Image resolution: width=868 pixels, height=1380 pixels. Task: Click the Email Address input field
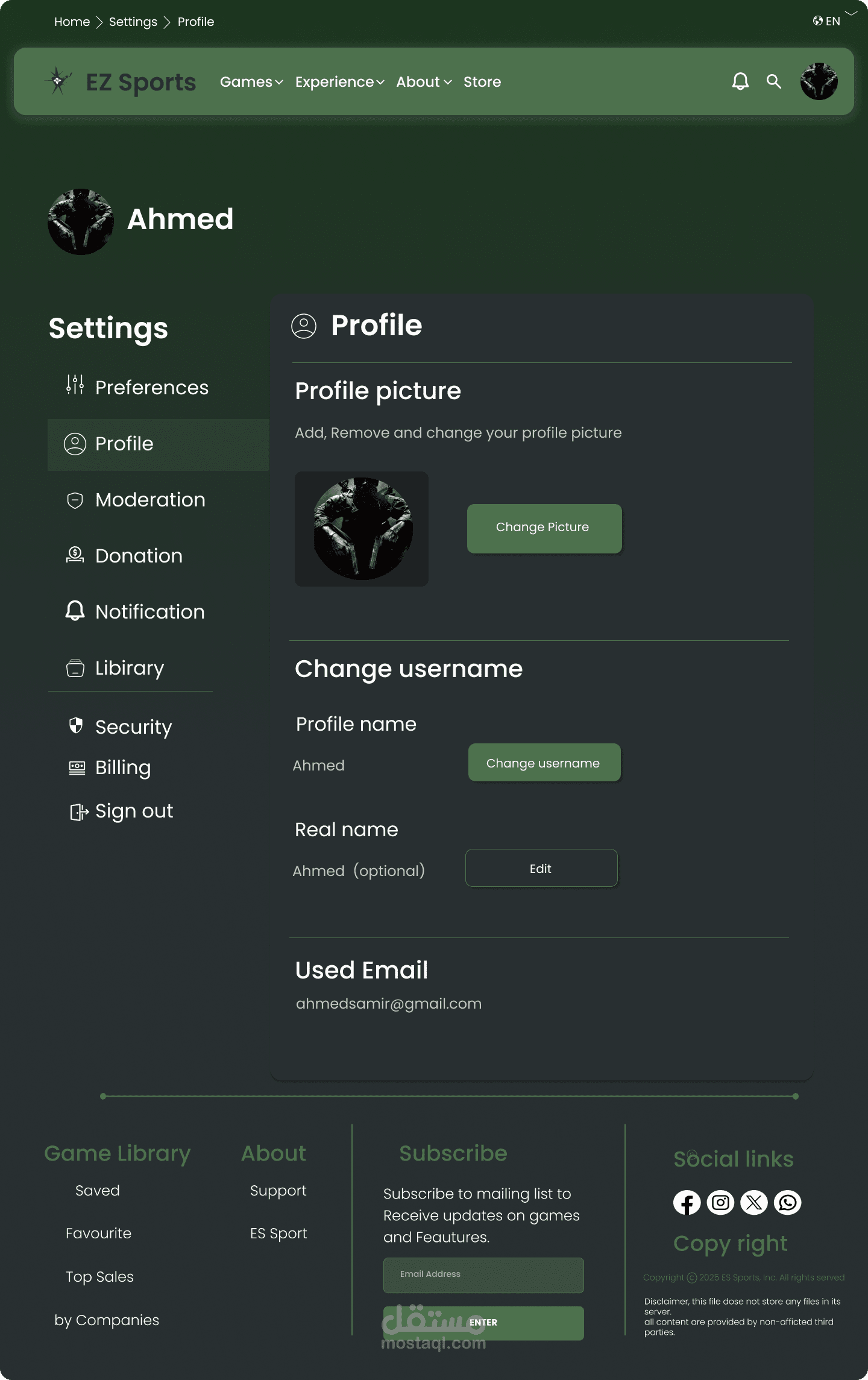click(483, 1274)
